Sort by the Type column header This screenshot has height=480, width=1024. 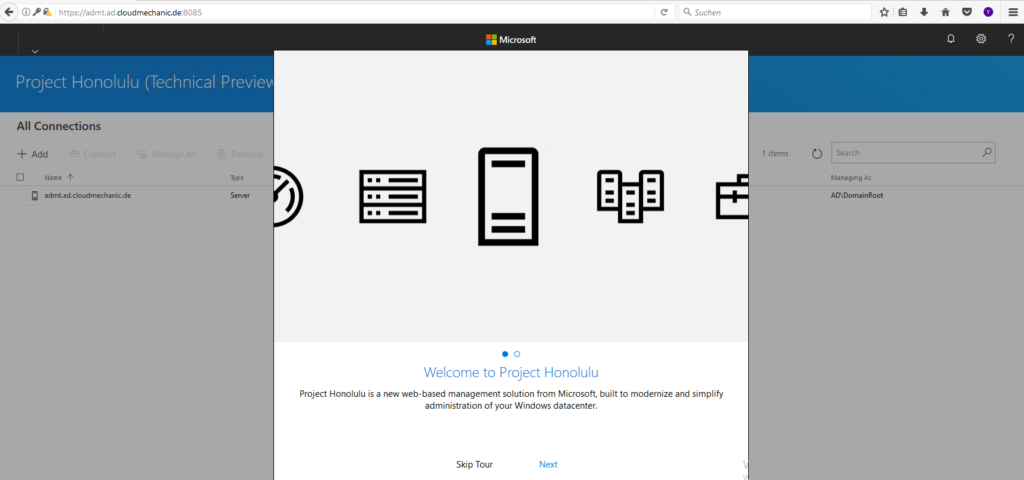click(236, 178)
